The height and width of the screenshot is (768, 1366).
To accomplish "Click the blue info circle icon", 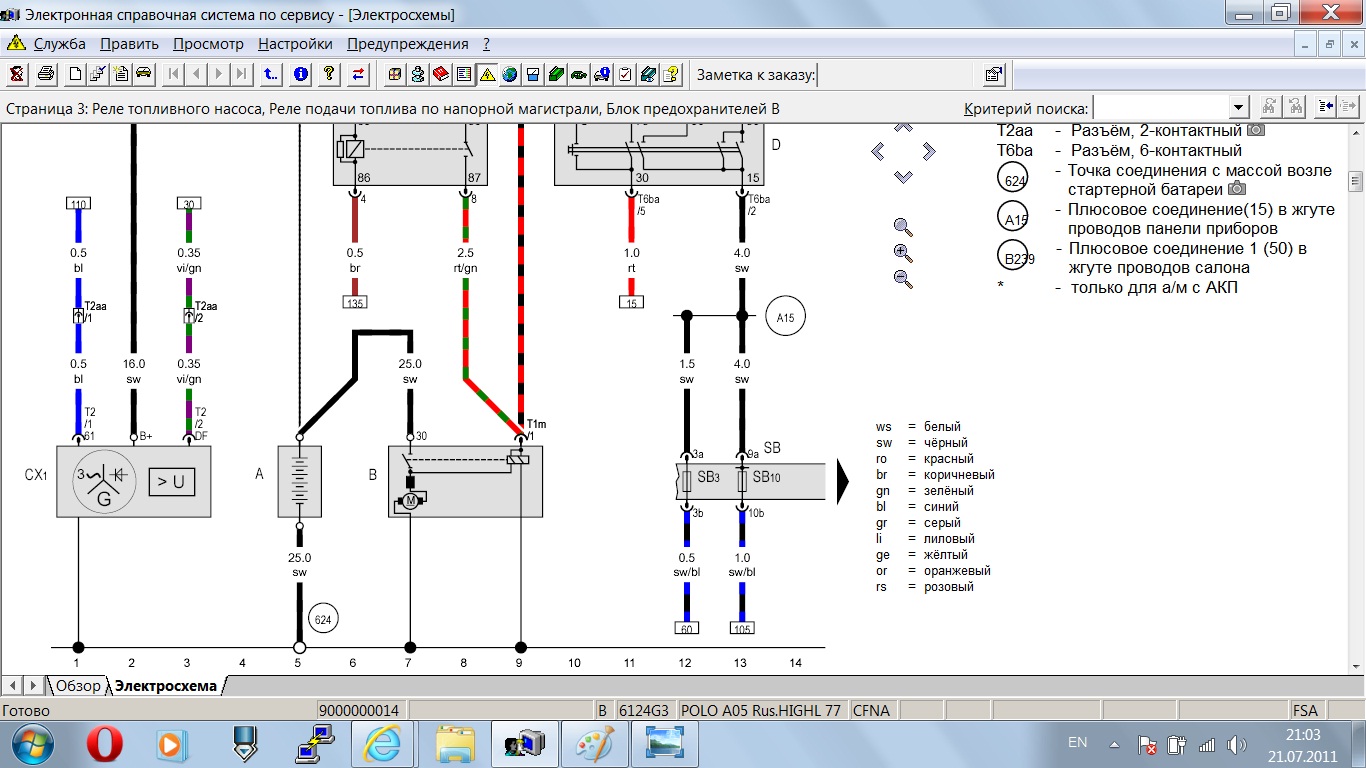I will click(300, 74).
